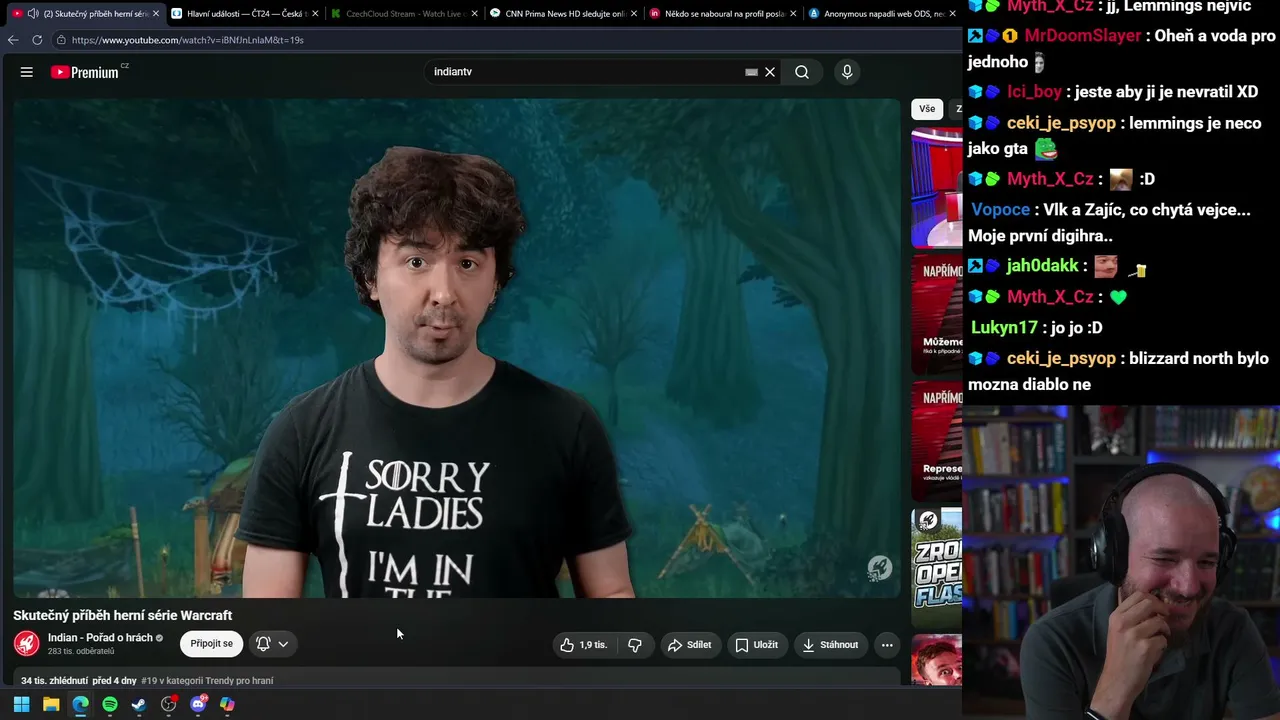
Task: Save the video with Uložit
Action: click(757, 645)
